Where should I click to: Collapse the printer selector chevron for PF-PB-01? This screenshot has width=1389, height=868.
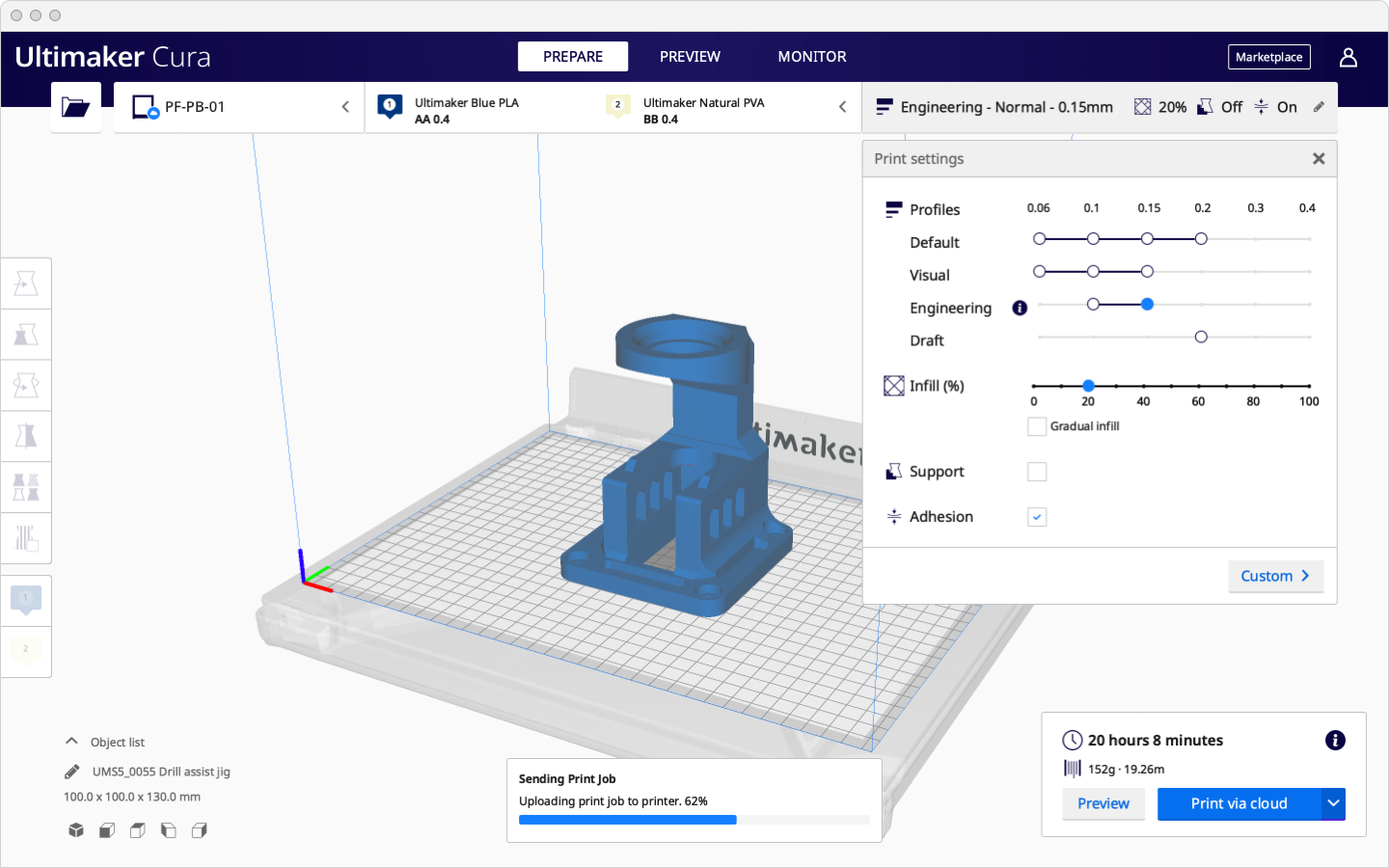345,107
